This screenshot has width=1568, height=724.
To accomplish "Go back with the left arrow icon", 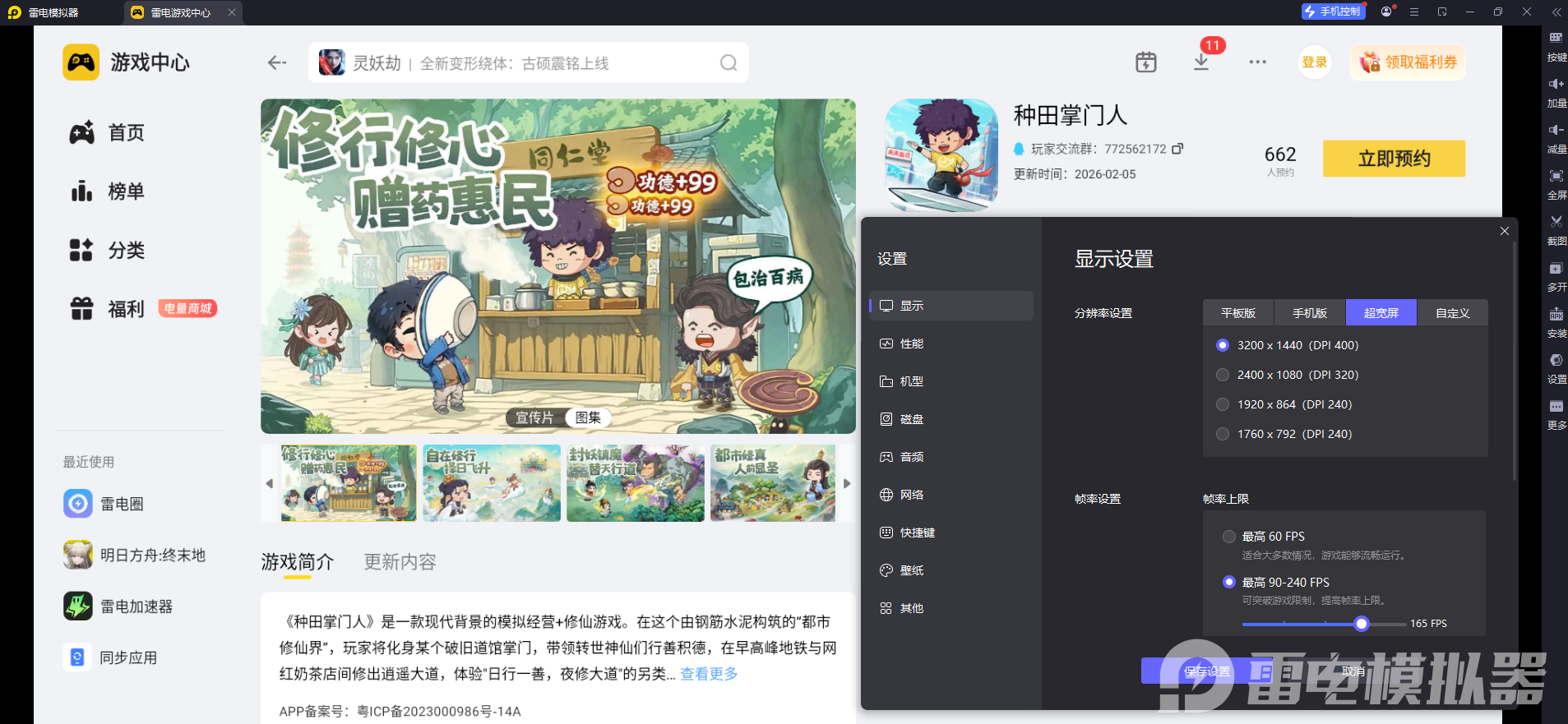I will click(x=277, y=62).
